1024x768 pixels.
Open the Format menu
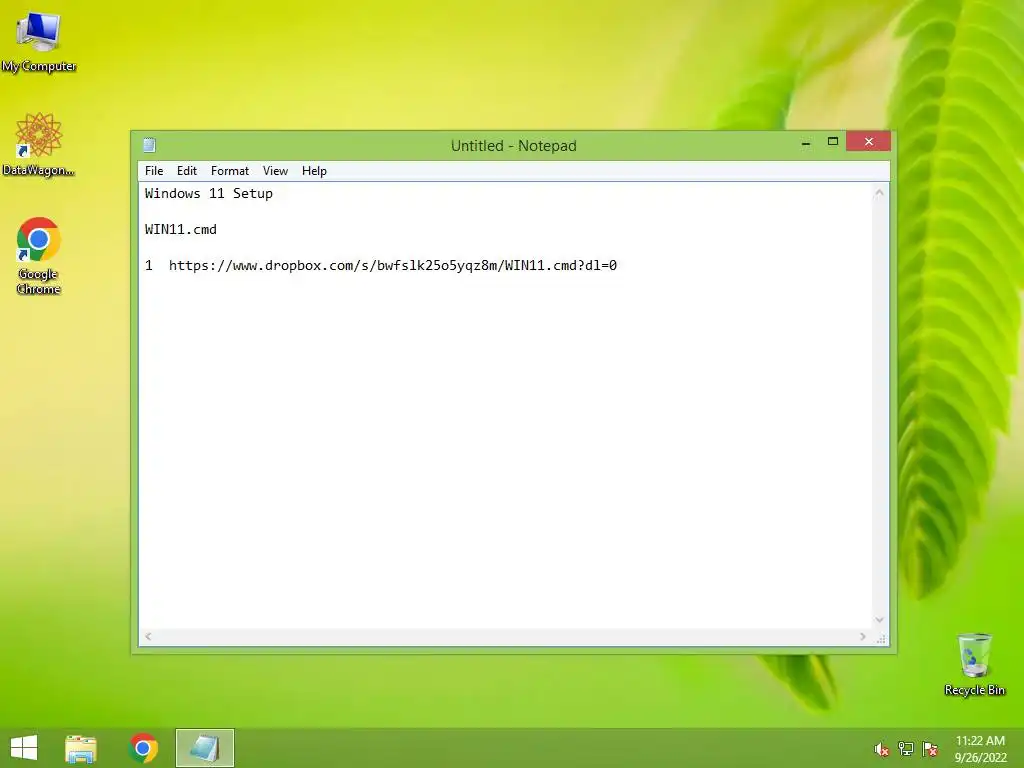(230, 171)
